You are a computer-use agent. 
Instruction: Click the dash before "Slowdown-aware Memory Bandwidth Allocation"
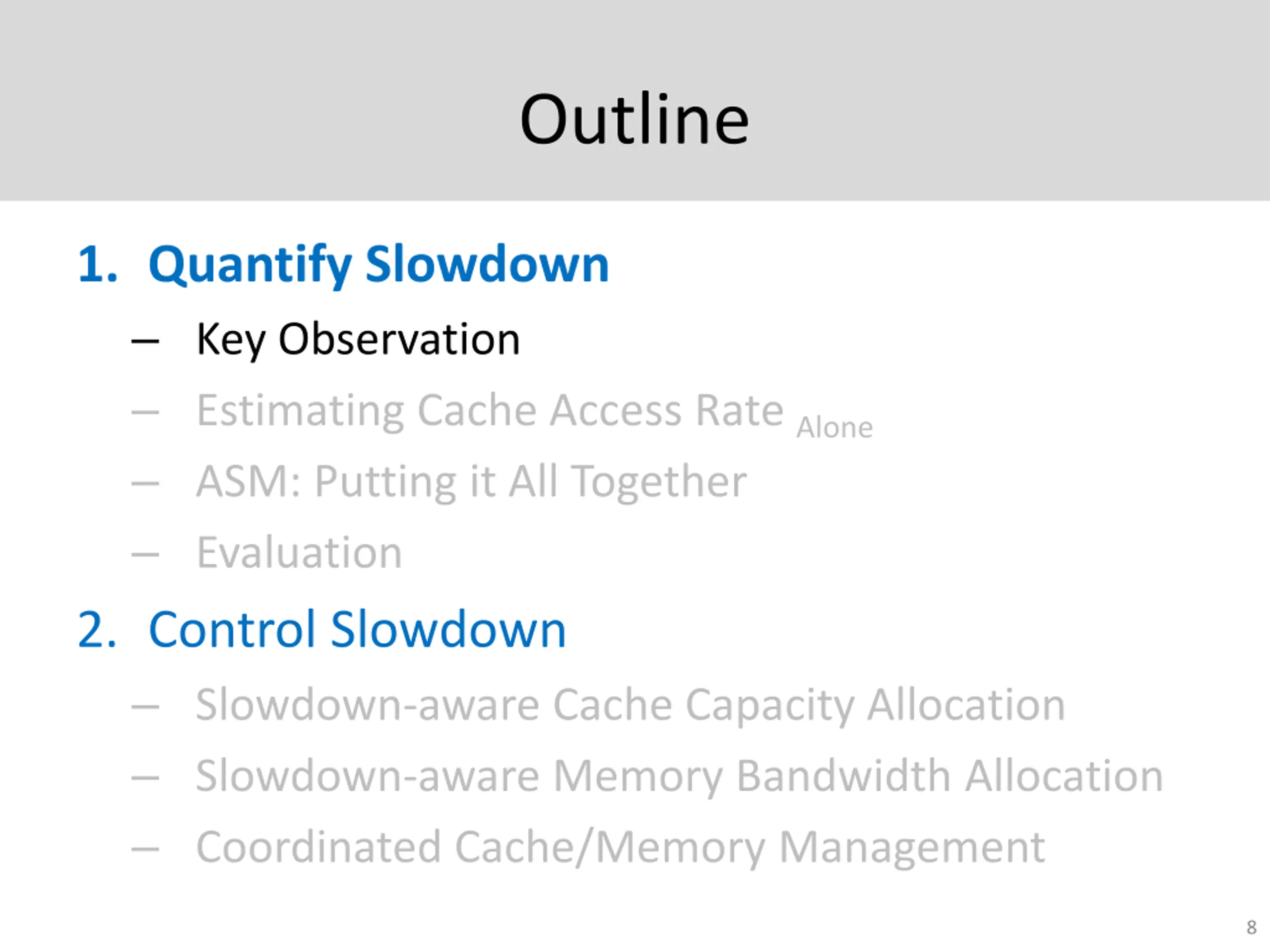point(145,778)
